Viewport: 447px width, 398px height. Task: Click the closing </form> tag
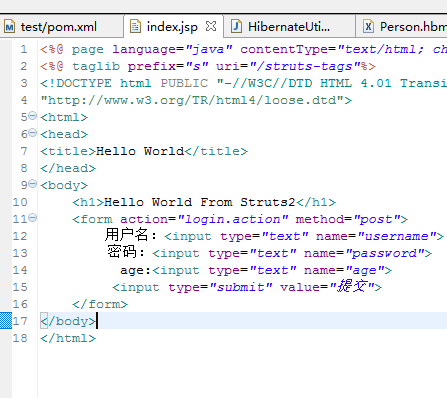(100, 304)
